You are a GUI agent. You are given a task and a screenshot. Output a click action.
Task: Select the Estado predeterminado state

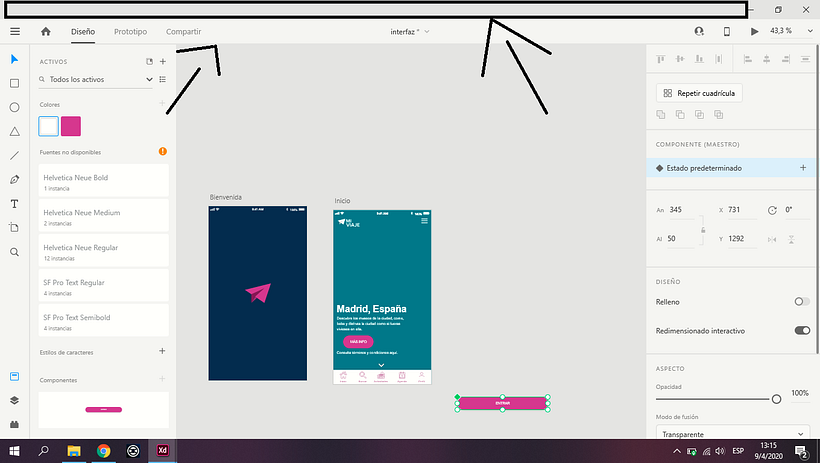(x=731, y=168)
